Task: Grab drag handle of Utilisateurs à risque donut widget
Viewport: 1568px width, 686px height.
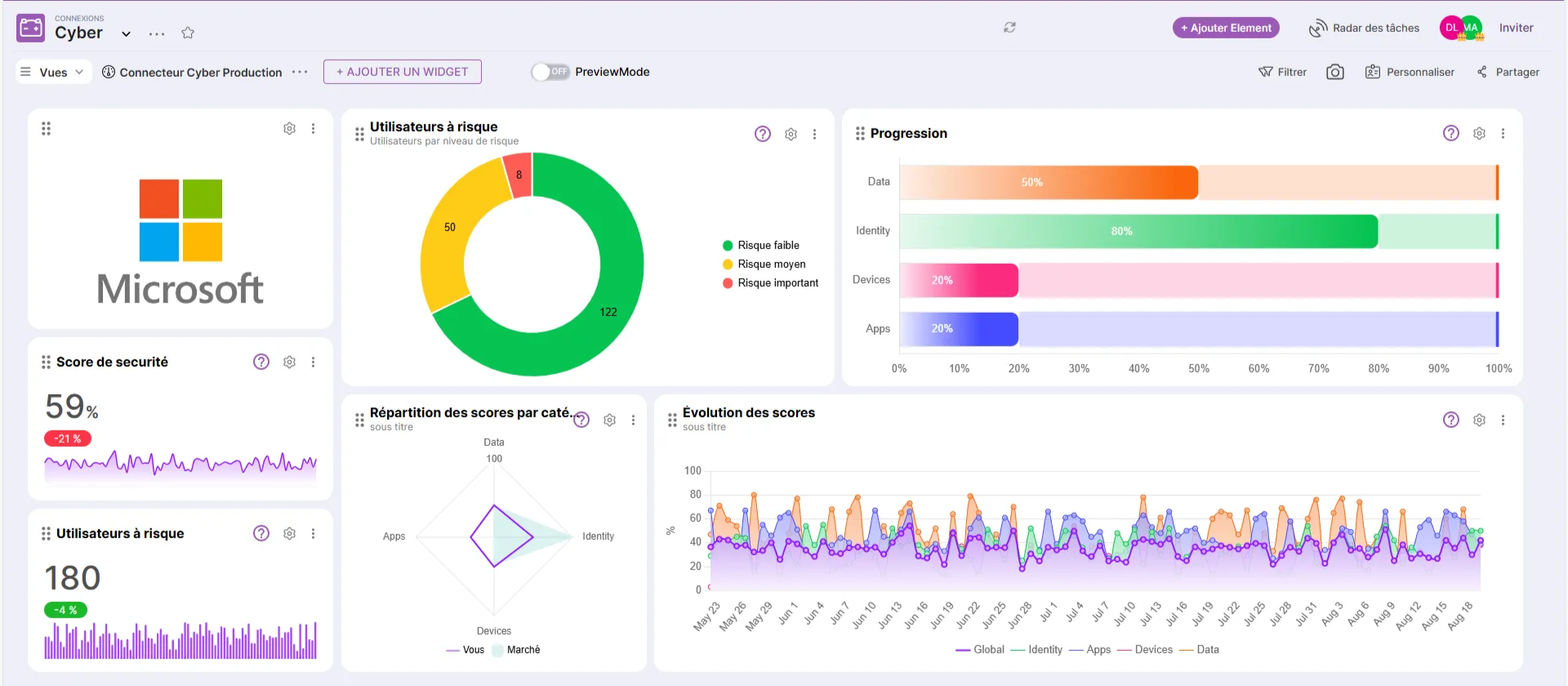Action: (x=359, y=134)
